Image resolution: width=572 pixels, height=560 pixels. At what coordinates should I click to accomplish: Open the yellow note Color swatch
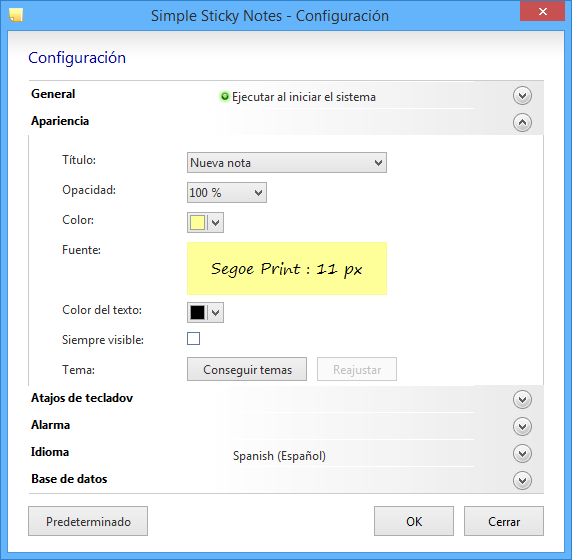pos(205,223)
